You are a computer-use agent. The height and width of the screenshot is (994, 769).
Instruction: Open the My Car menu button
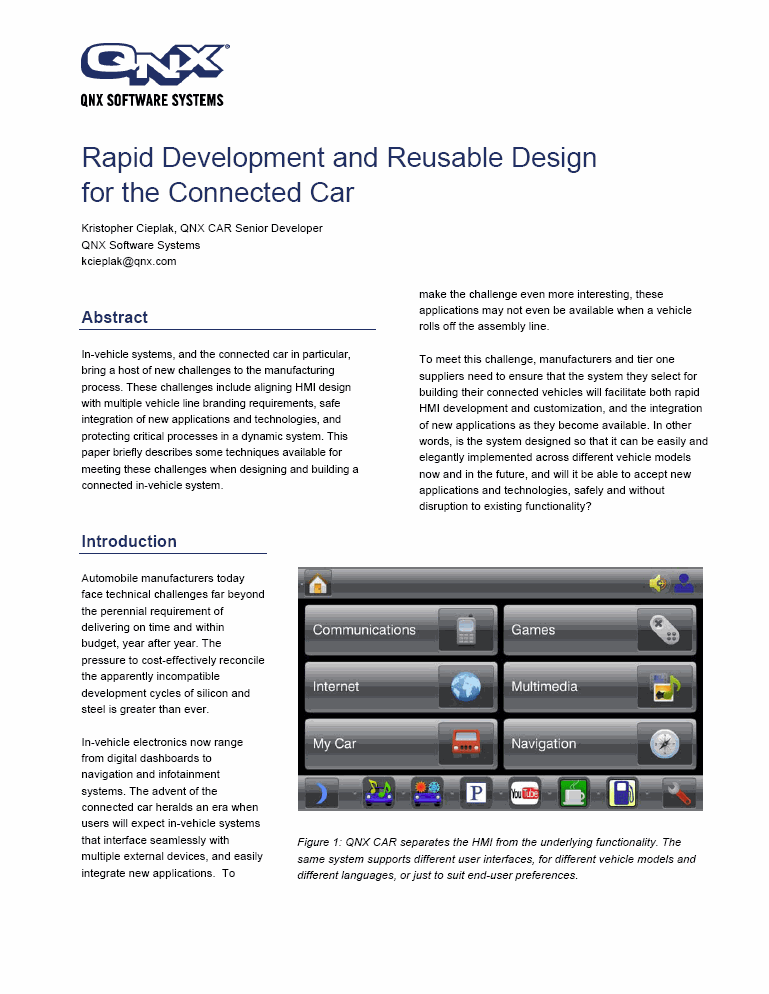click(401, 744)
